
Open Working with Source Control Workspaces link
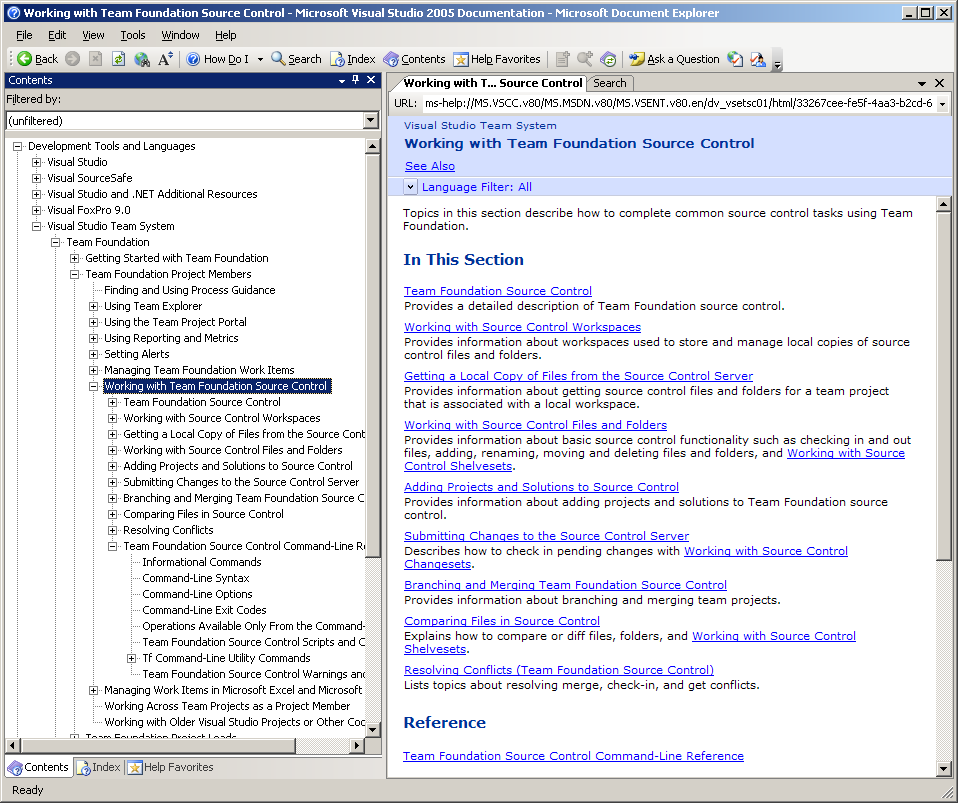[x=522, y=327]
